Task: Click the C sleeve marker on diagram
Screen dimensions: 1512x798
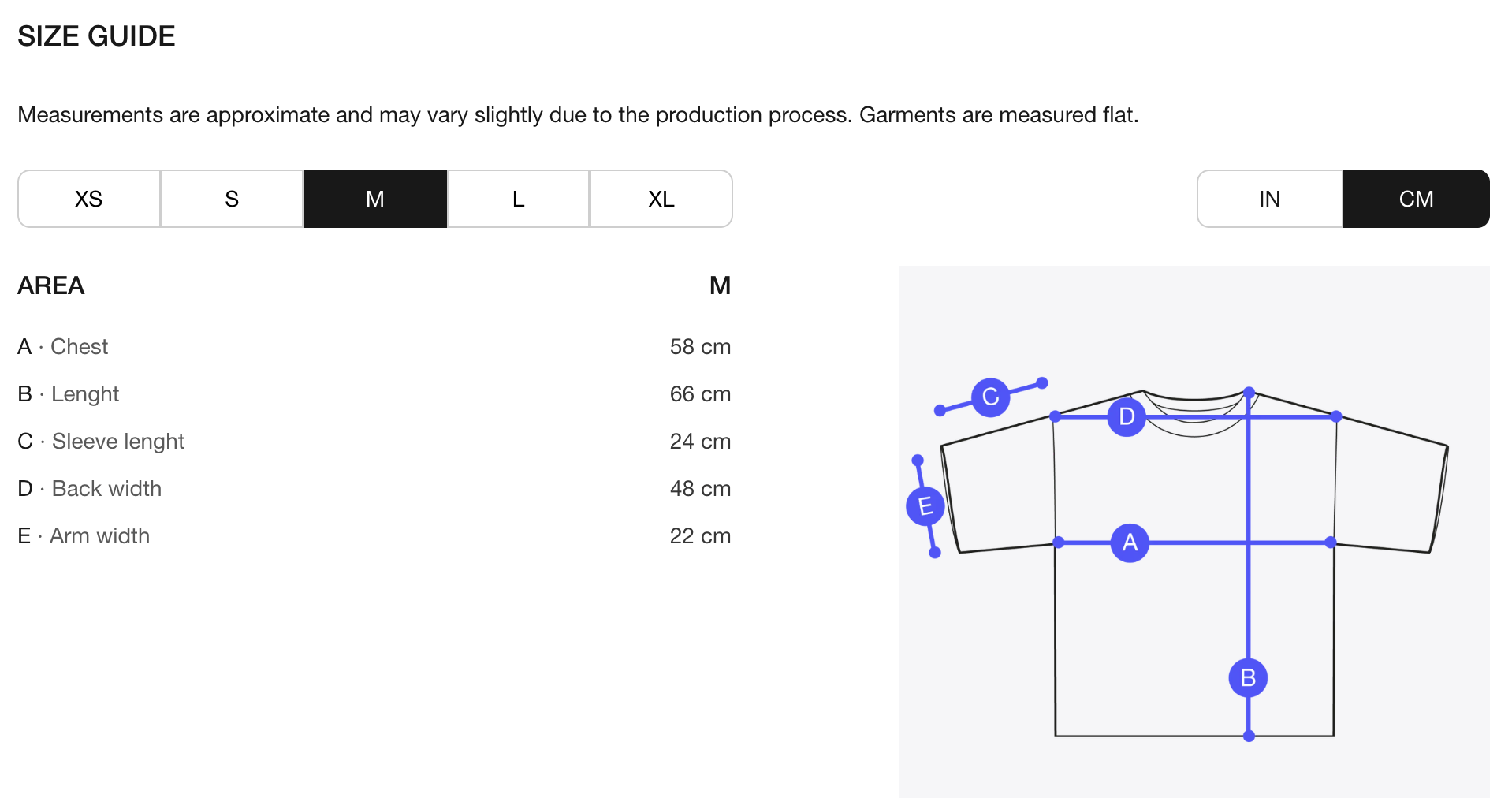Action: pyautogui.click(x=991, y=397)
